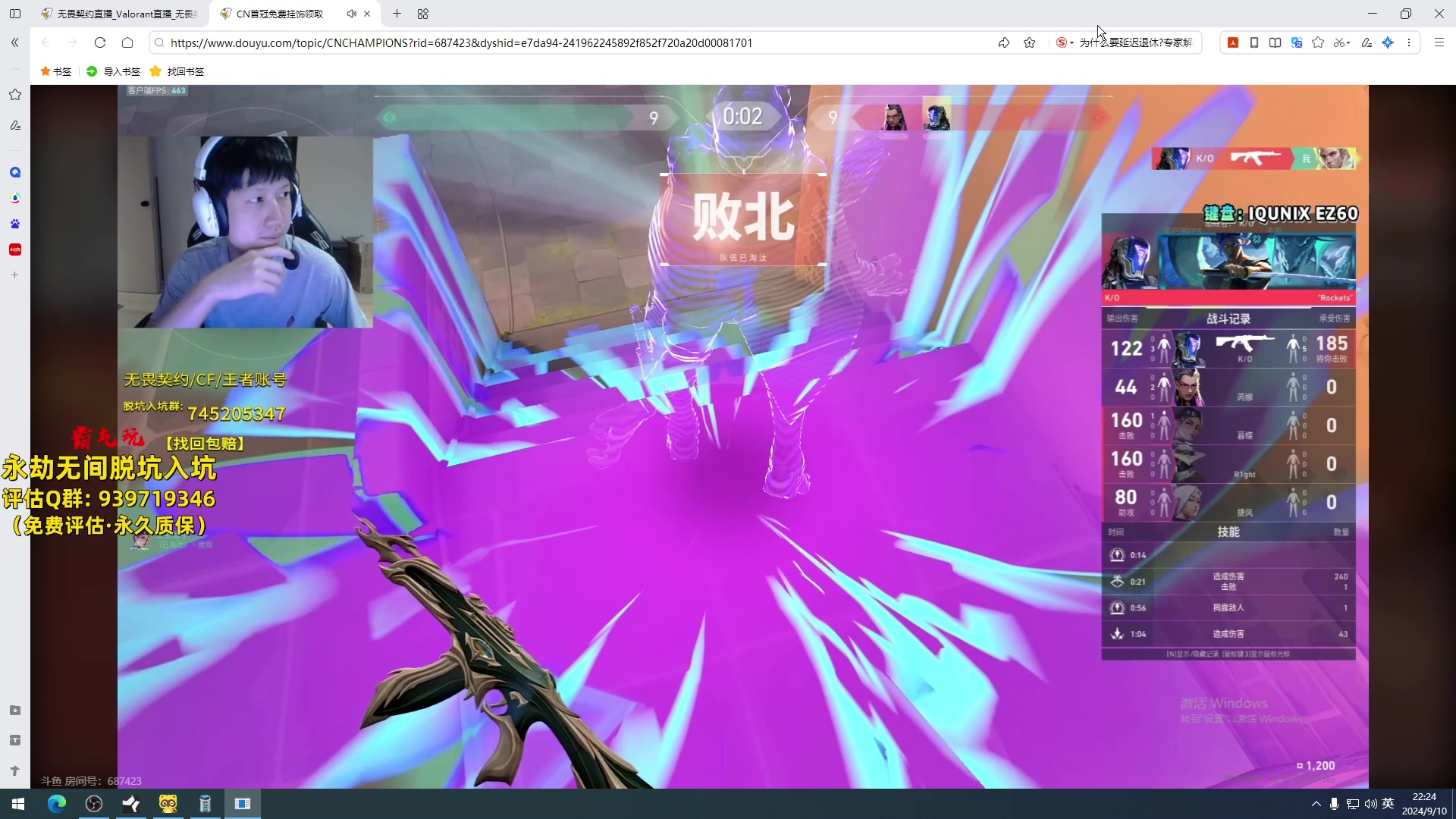
Task: Toggle the sidebar panel button at top left
Action: click(x=14, y=14)
